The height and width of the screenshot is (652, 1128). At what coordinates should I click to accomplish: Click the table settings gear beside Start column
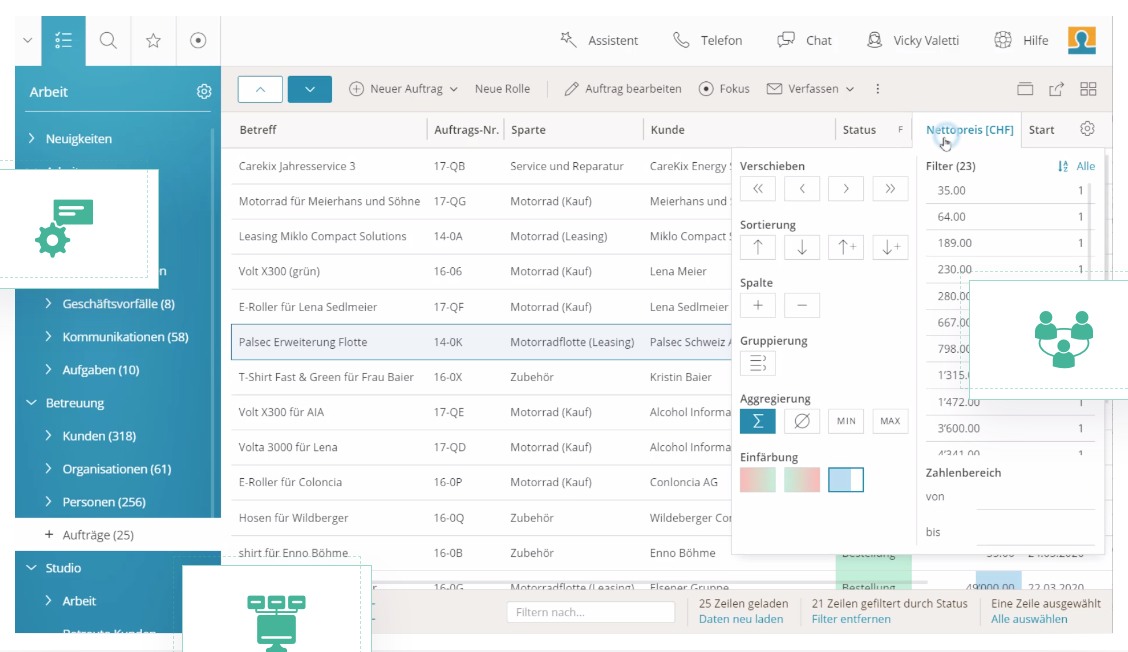1087,129
